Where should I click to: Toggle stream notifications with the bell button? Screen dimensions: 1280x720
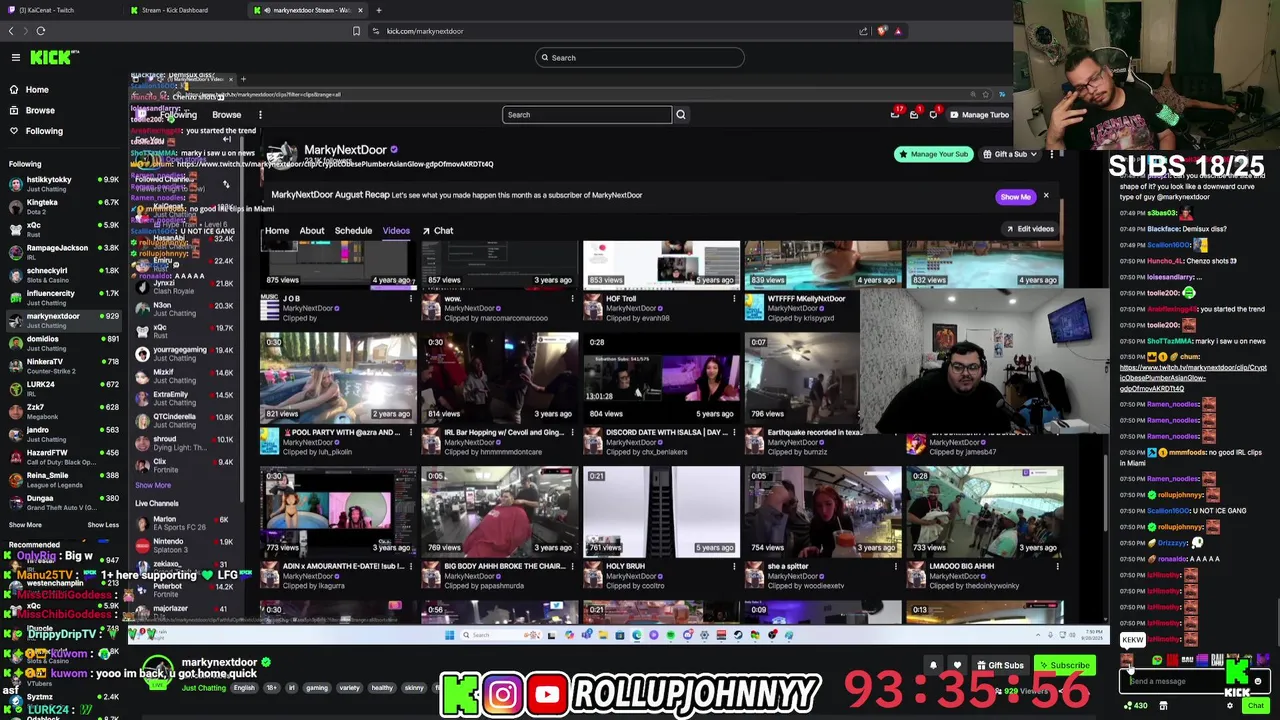[x=933, y=665]
